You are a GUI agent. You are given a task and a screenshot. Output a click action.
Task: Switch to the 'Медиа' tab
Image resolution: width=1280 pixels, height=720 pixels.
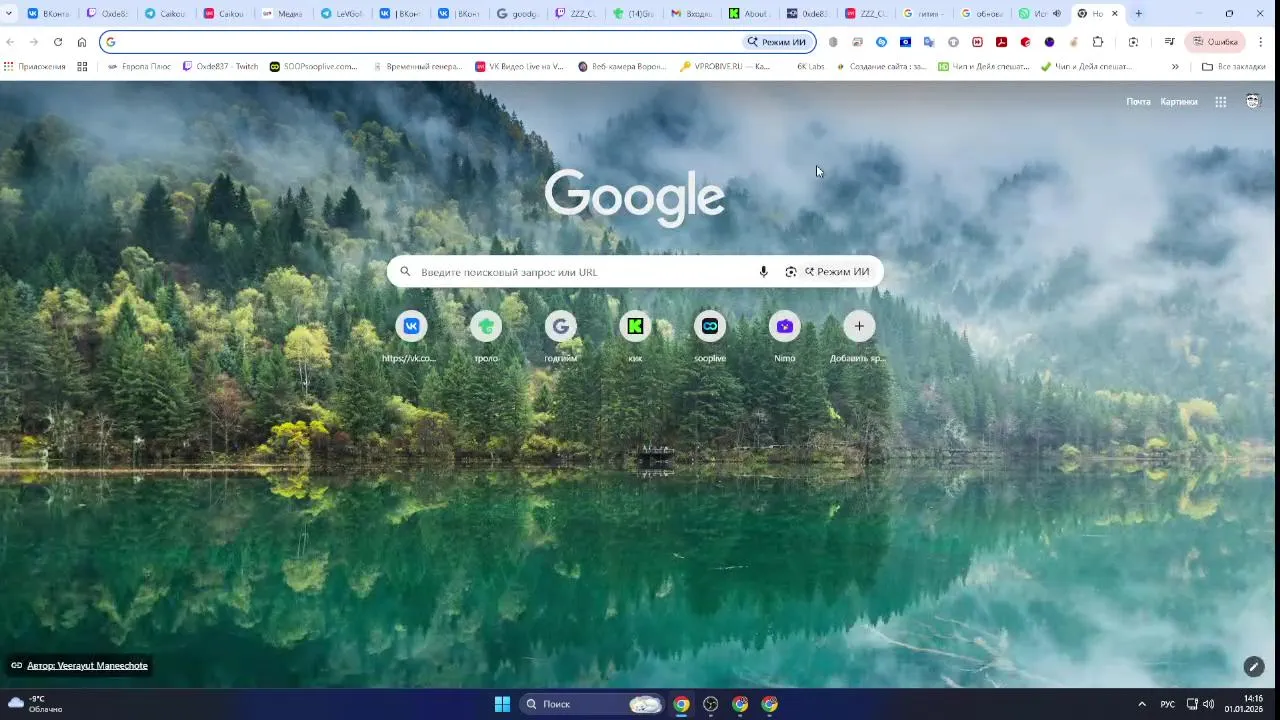click(x=282, y=14)
